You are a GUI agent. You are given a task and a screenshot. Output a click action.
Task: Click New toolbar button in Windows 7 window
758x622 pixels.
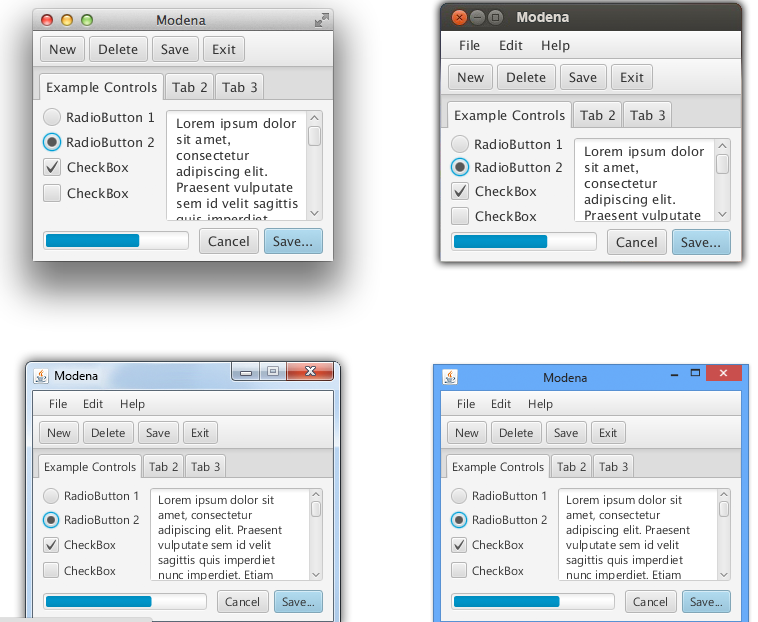58,433
